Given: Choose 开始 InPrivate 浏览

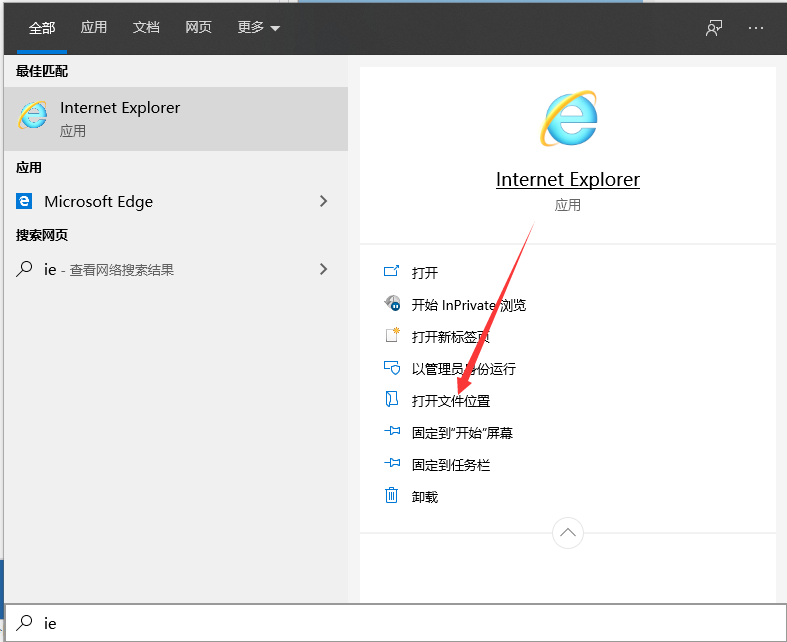Looking at the screenshot, I should (468, 304).
